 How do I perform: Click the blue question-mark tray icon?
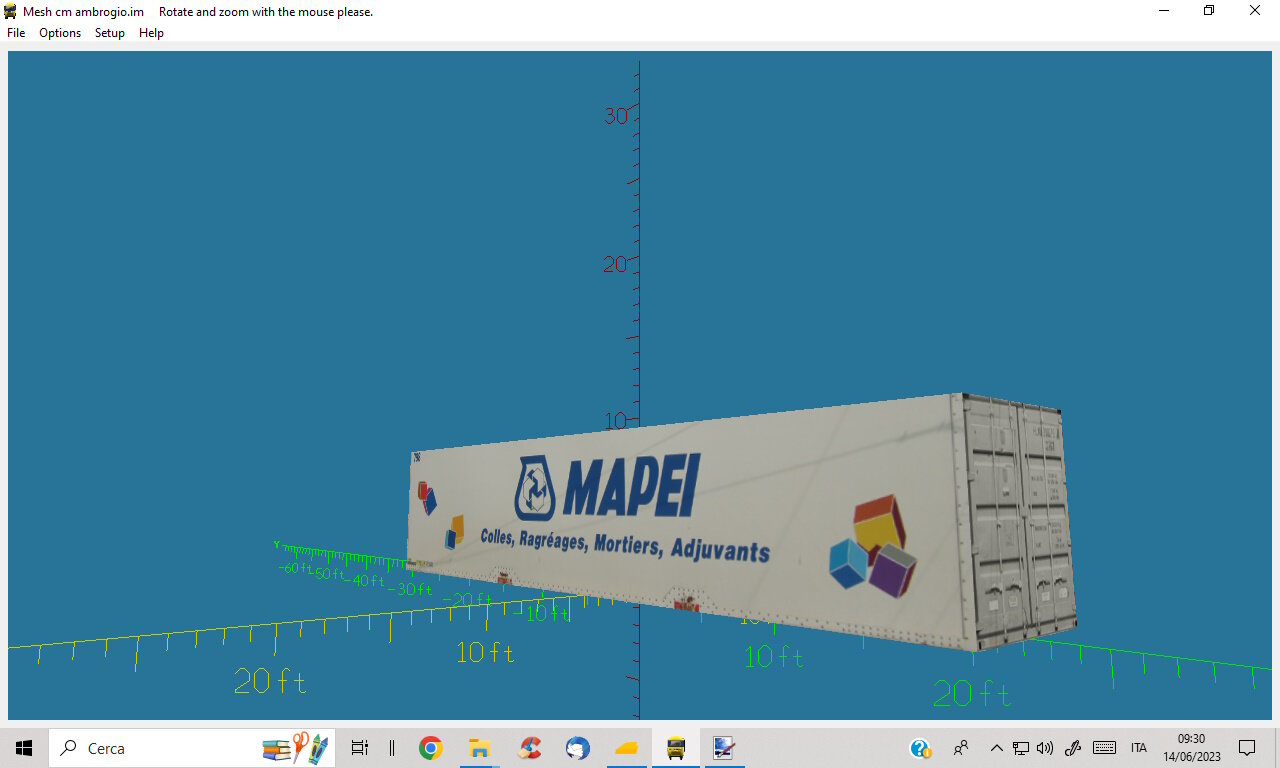click(920, 748)
